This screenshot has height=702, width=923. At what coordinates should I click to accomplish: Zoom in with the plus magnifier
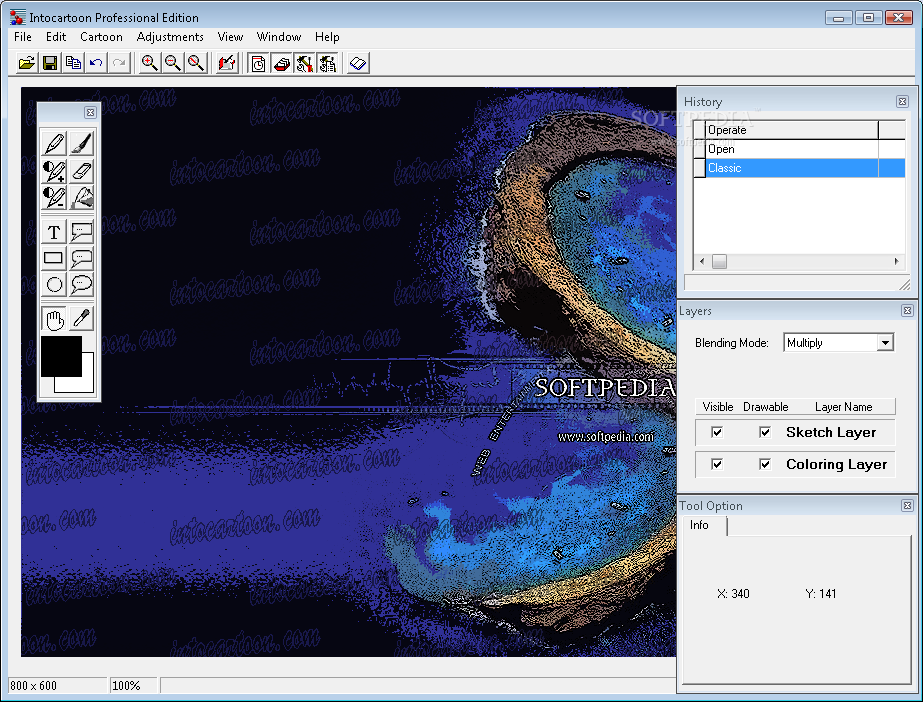tap(150, 63)
